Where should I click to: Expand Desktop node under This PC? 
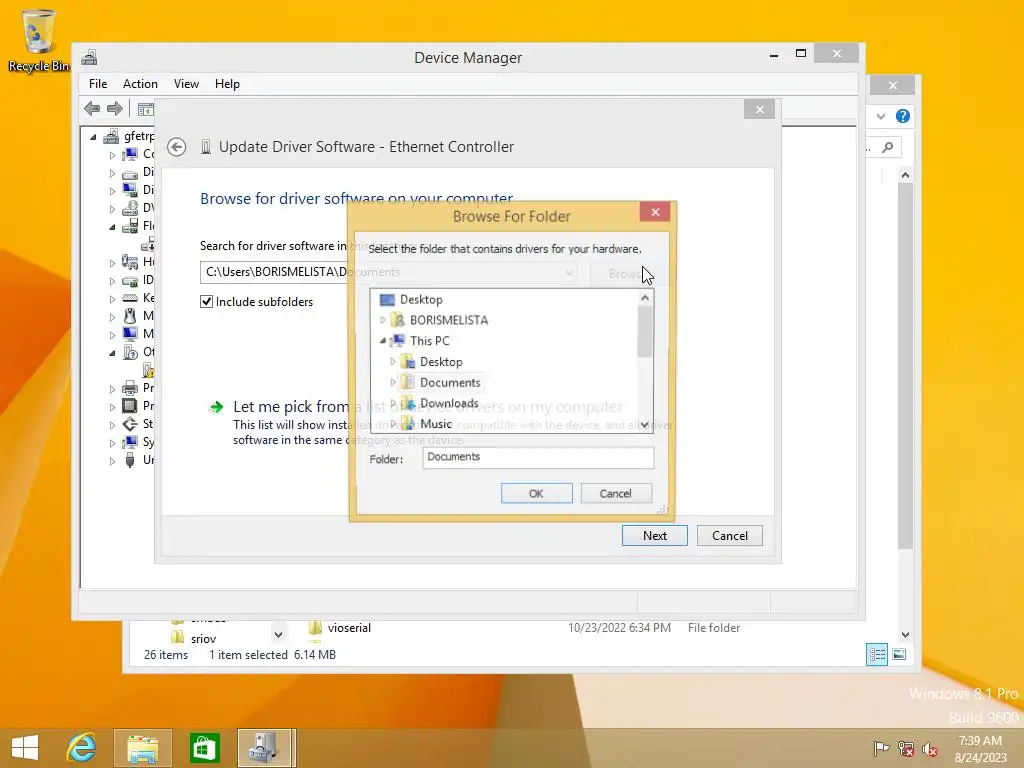(392, 361)
